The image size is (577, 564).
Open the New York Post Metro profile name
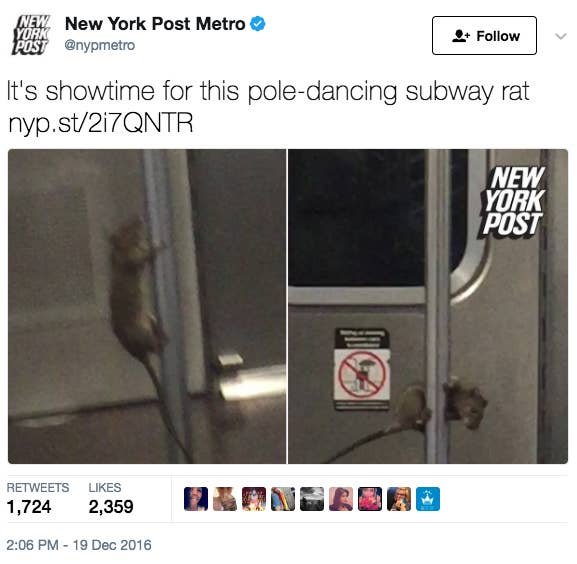pyautogui.click(x=155, y=24)
